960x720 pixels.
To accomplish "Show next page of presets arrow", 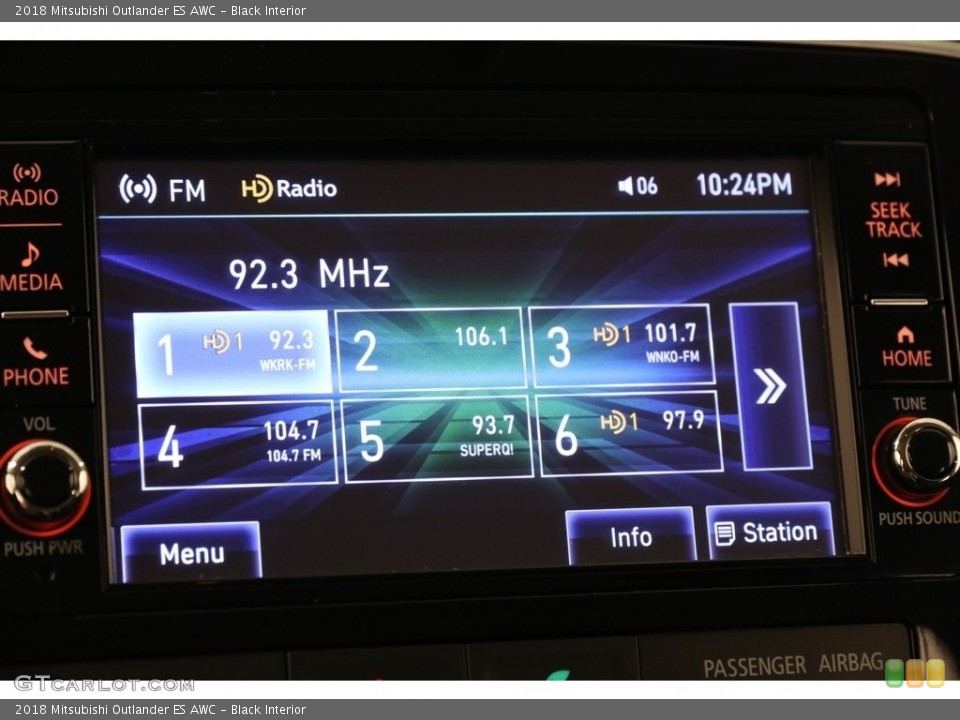I will point(770,386).
